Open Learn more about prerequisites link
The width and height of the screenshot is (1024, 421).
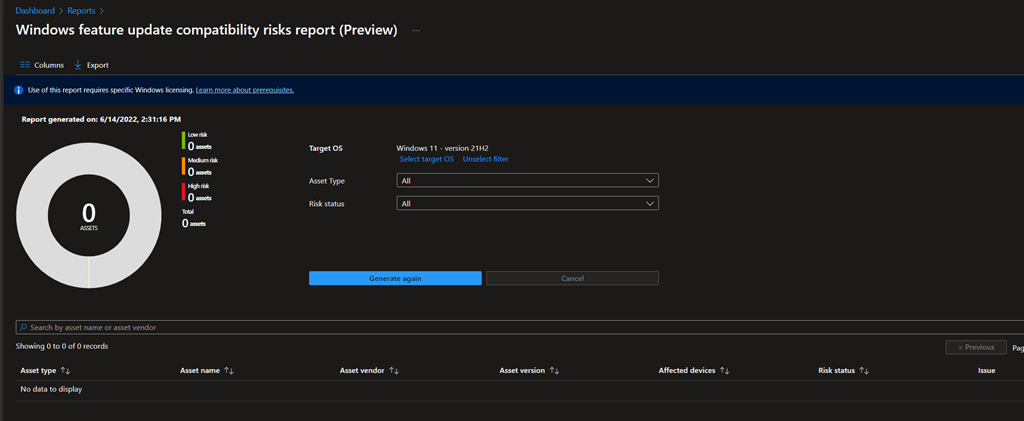click(245, 90)
